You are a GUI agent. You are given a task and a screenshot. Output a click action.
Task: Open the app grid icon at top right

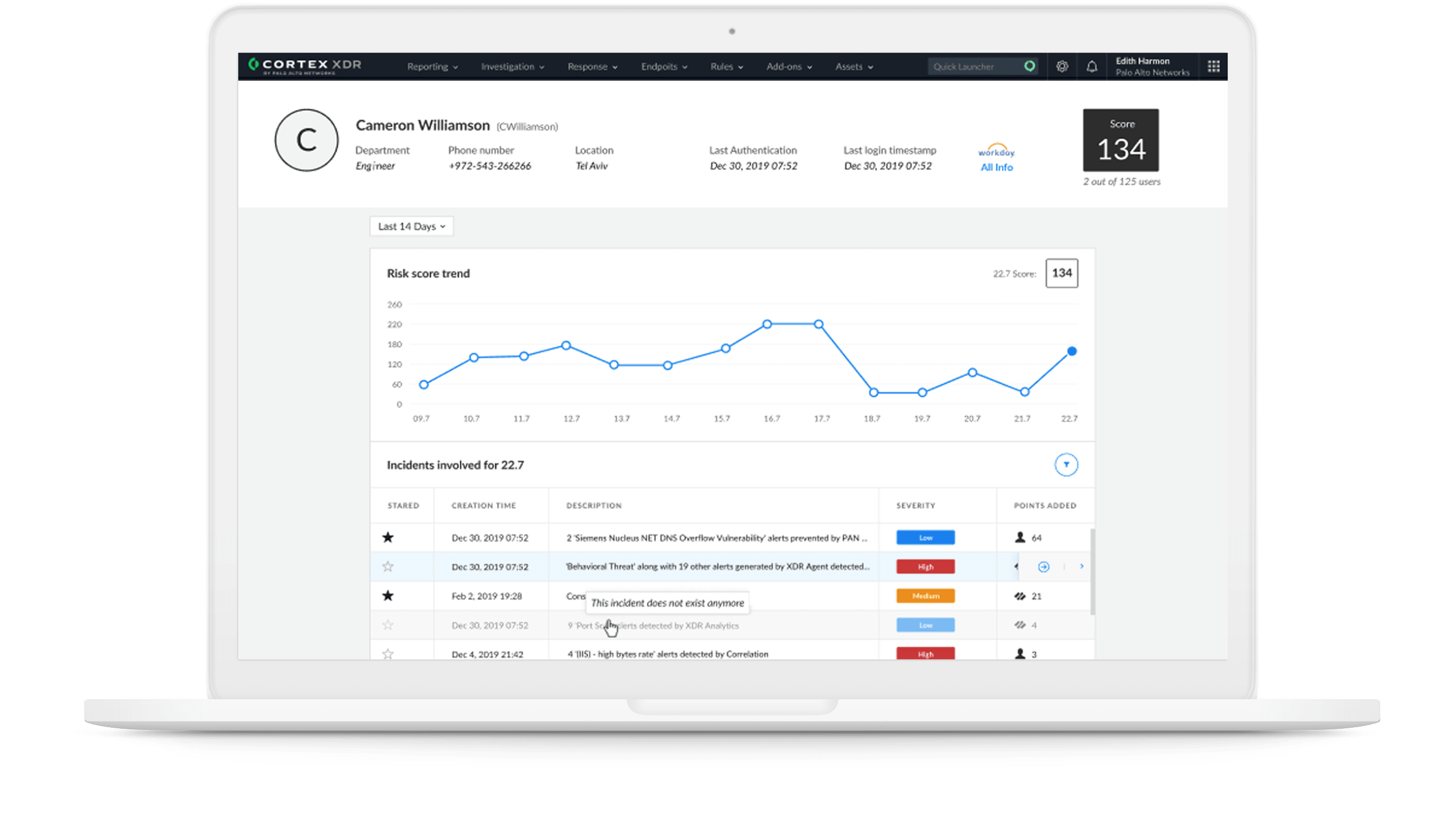coord(1214,66)
